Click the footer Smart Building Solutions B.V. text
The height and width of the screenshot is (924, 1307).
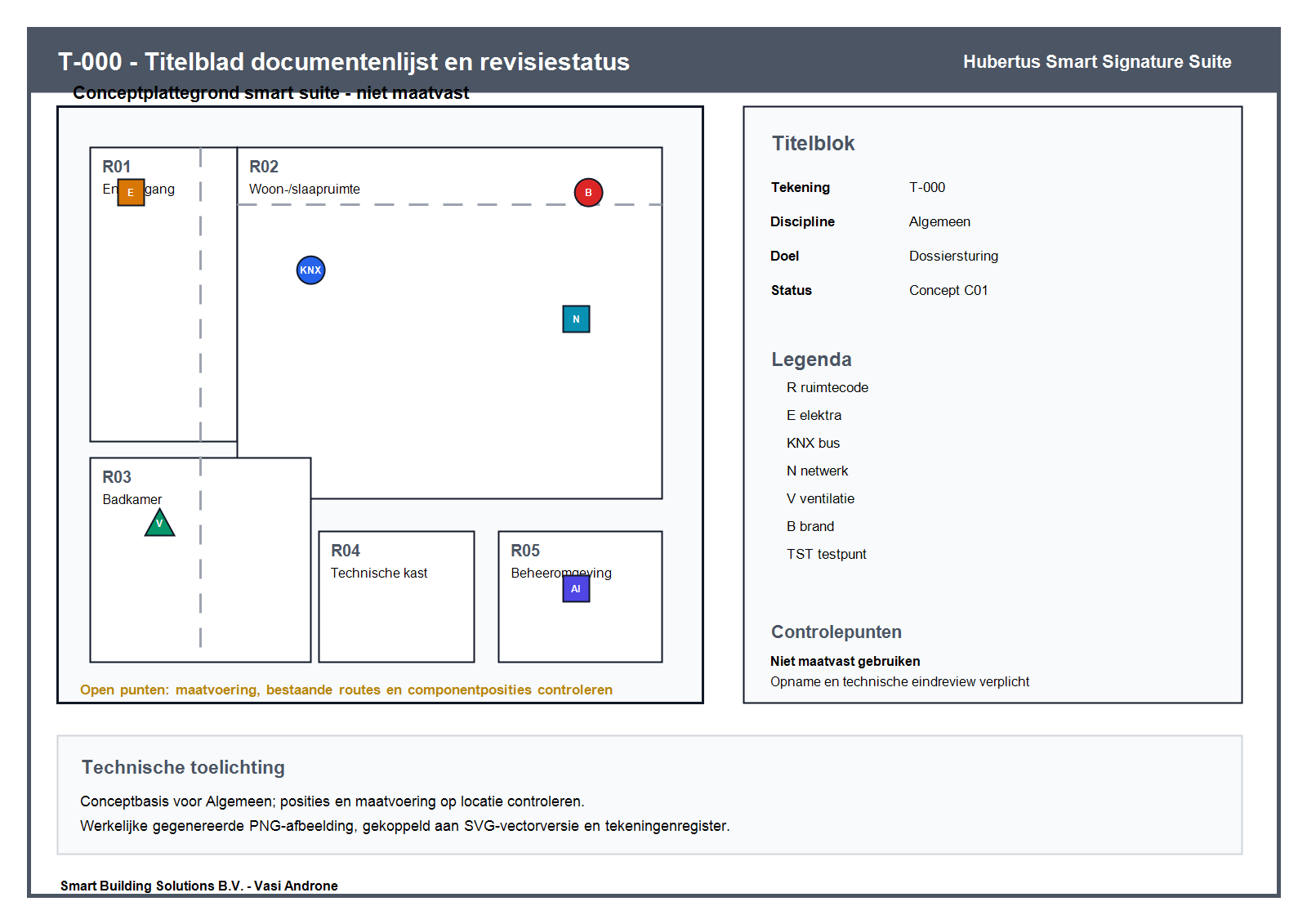pyautogui.click(x=199, y=886)
